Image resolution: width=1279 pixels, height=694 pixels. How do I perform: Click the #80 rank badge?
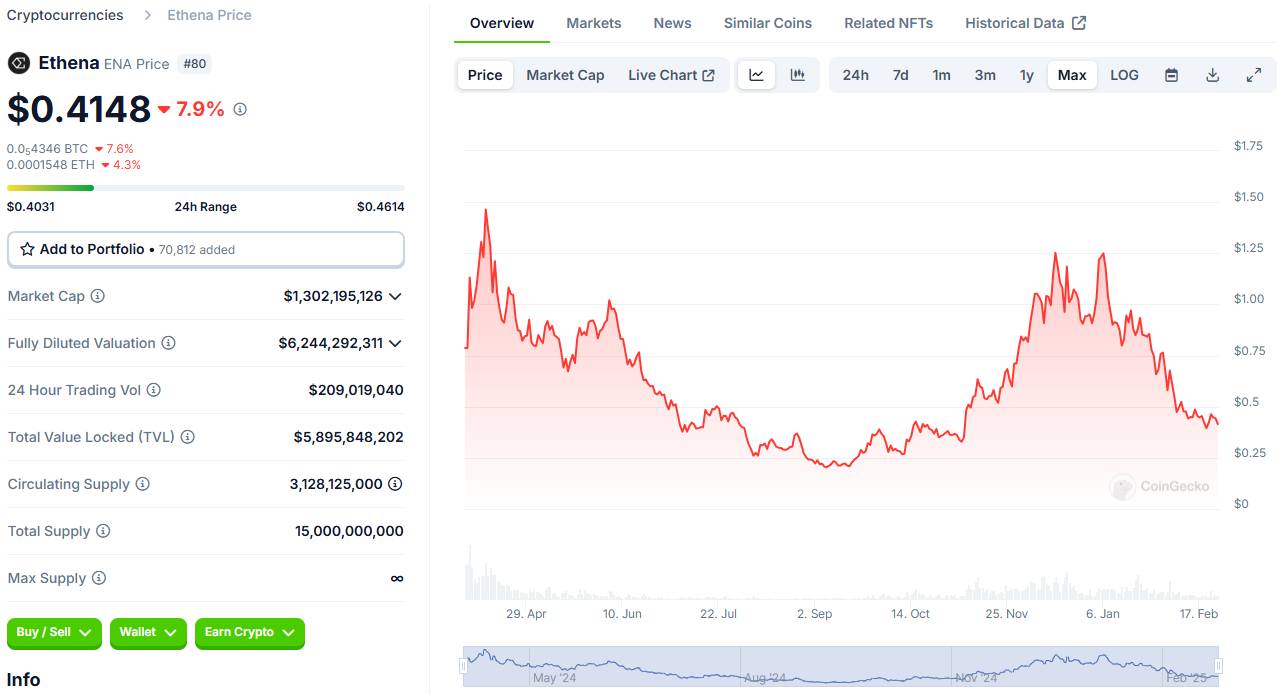click(195, 64)
